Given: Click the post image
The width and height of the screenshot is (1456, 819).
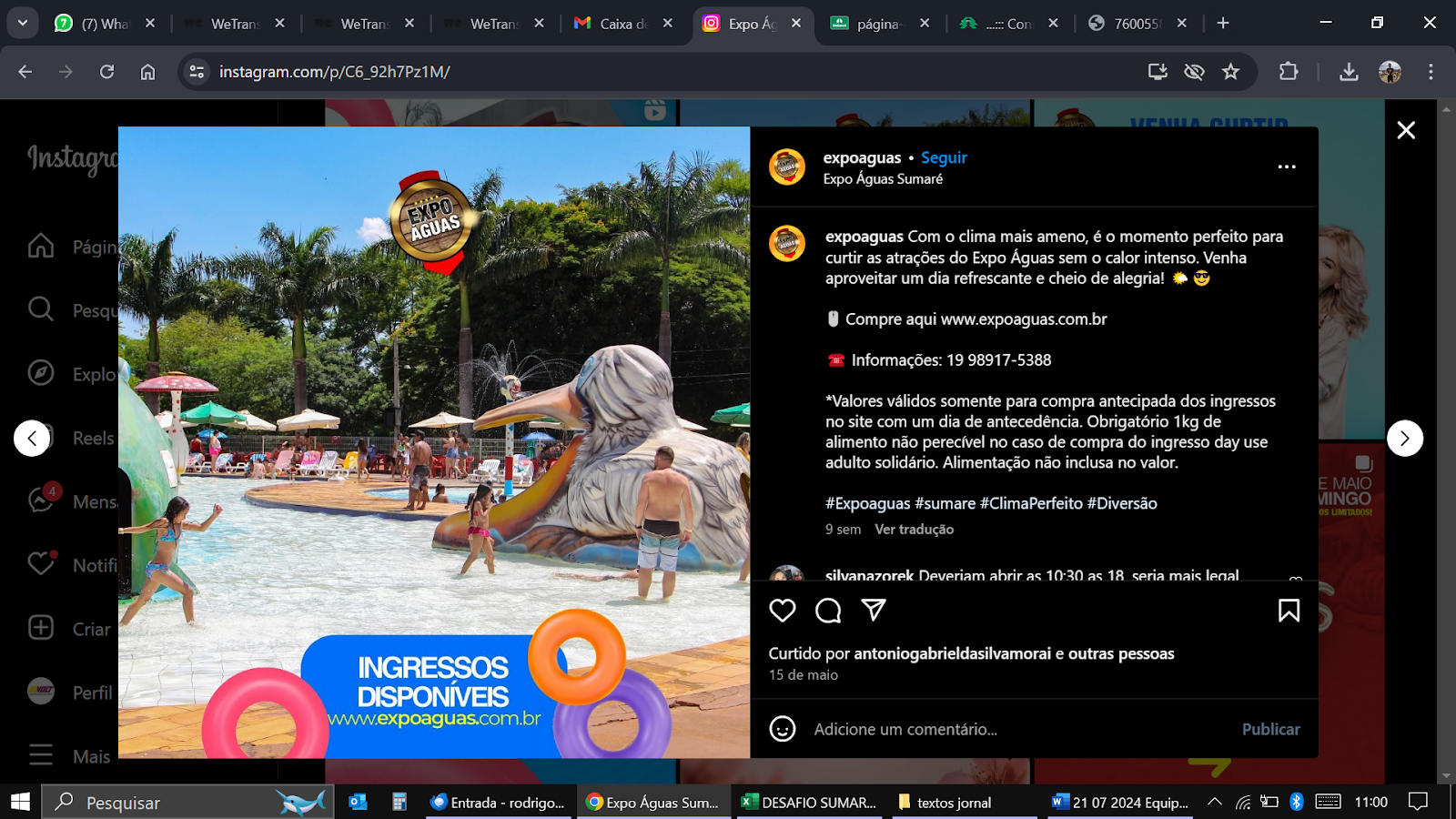Looking at the screenshot, I should pos(434,442).
